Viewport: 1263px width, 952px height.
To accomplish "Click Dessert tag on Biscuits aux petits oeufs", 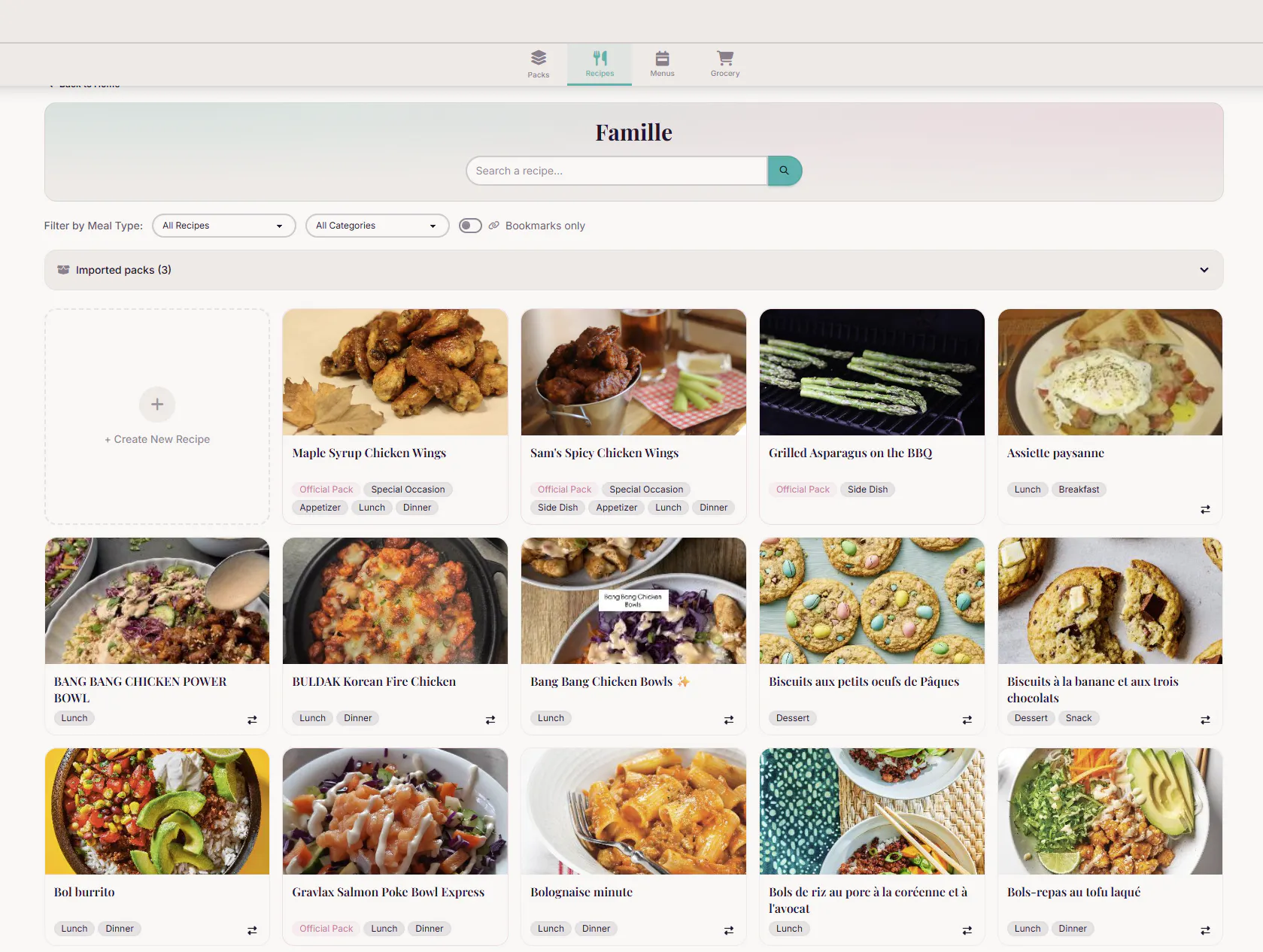I will pyautogui.click(x=793, y=718).
